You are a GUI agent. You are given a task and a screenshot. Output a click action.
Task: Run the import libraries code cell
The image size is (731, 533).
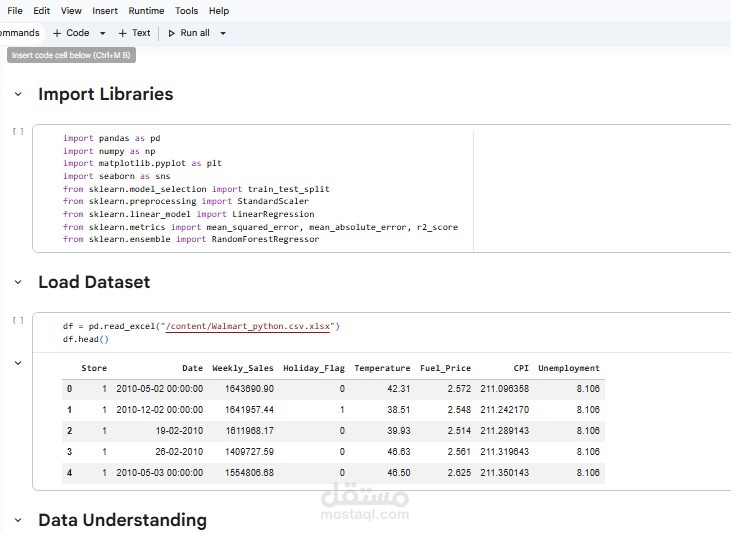[18, 132]
